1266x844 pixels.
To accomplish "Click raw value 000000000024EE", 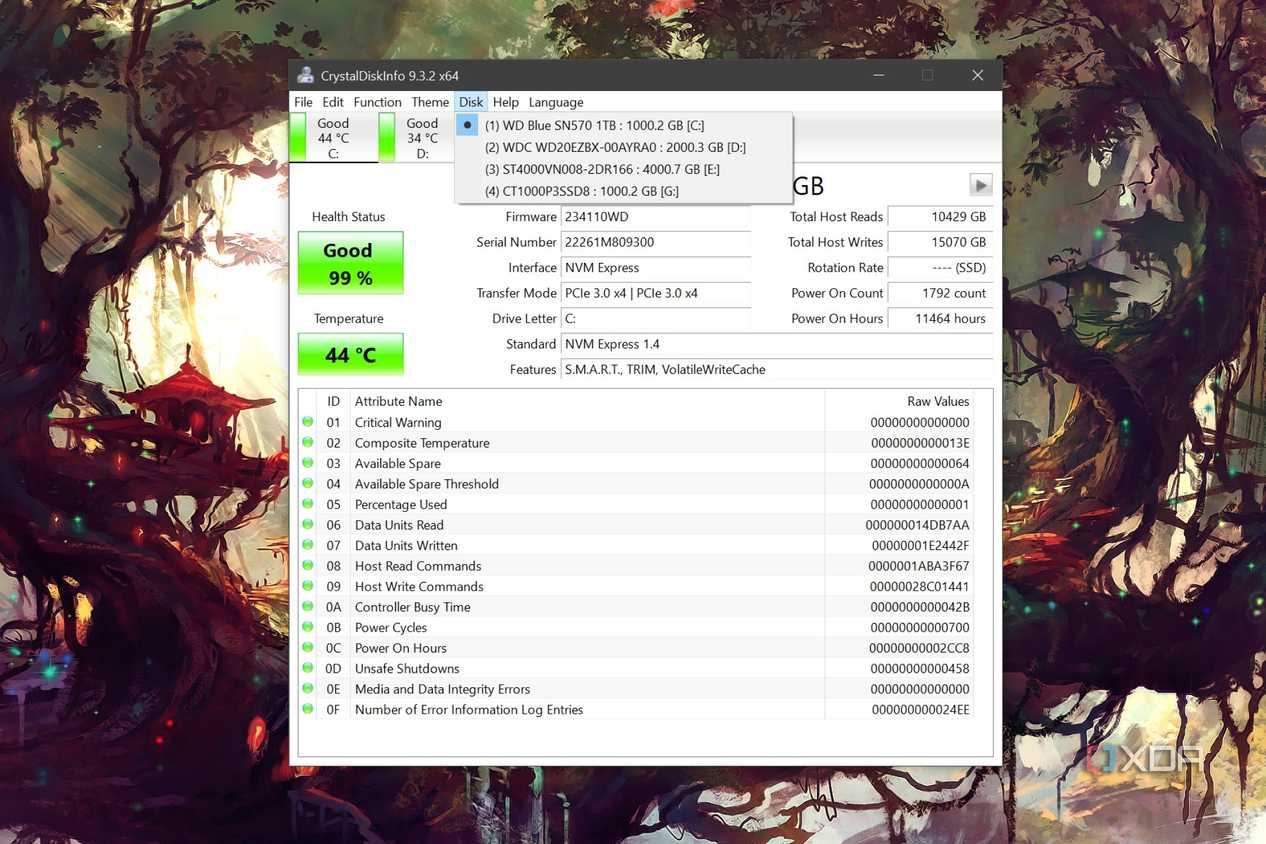I will tap(920, 710).
